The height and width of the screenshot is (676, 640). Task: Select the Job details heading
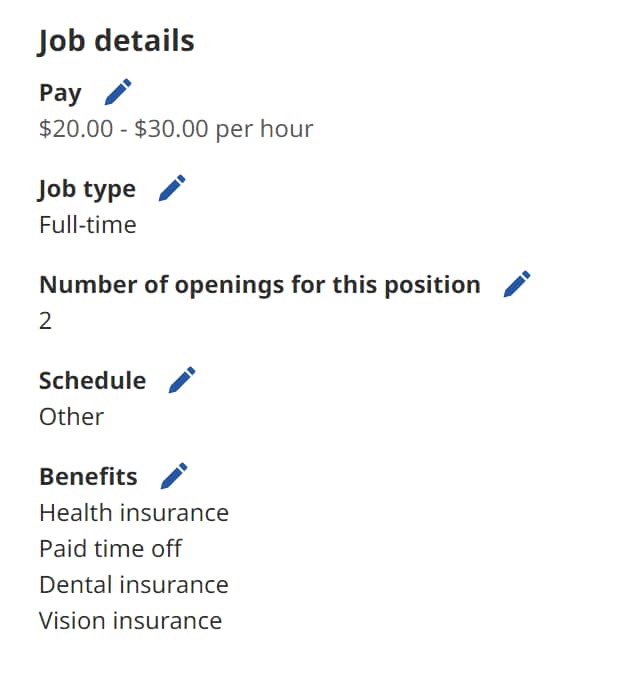[116, 41]
